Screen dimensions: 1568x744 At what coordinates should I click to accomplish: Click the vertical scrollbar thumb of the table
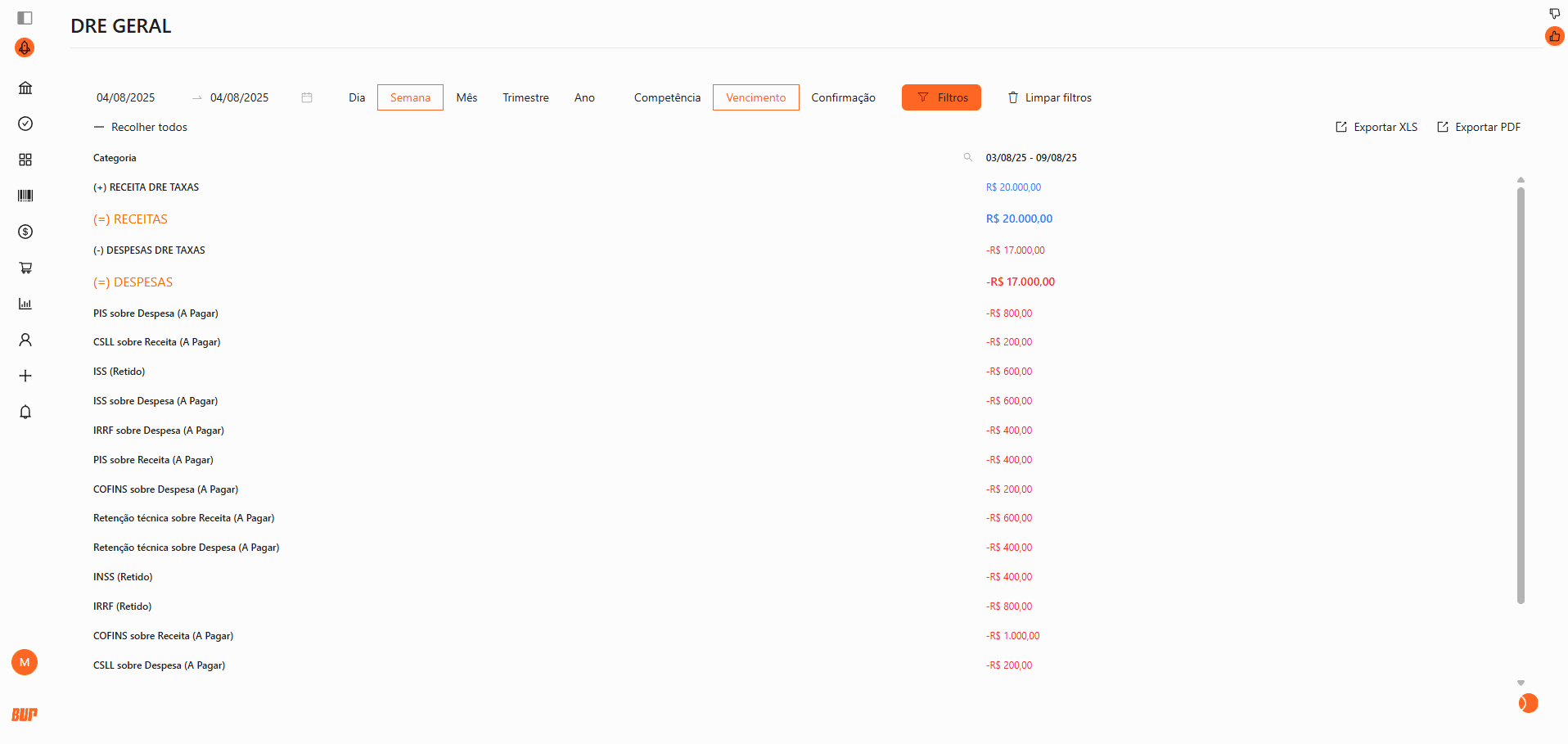[1521, 395]
